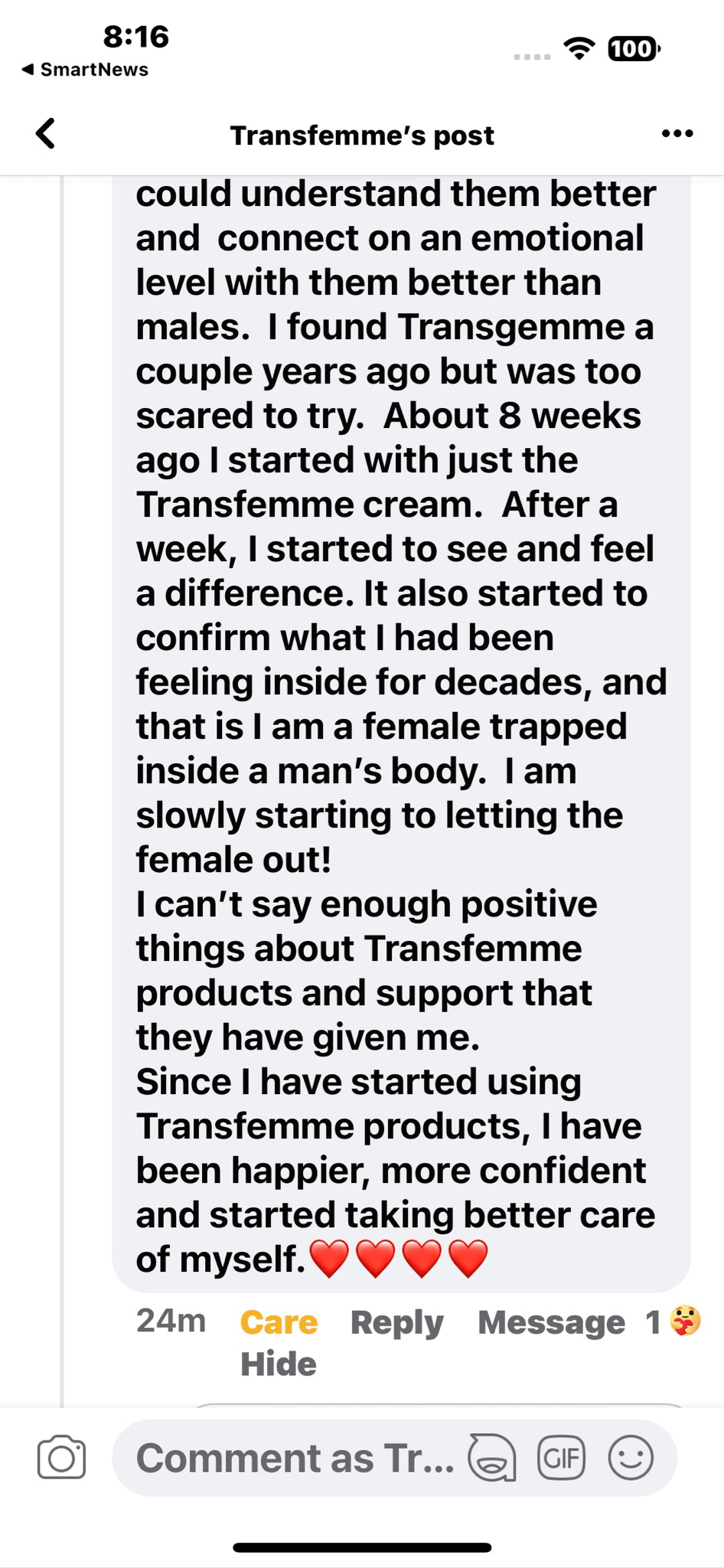Tap the 8:16 clock in status bar
Viewport: 724px width, 1568px height.
click(x=135, y=37)
